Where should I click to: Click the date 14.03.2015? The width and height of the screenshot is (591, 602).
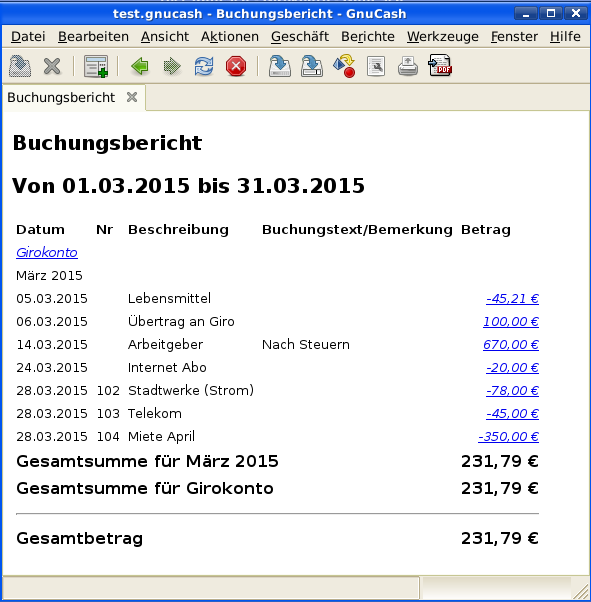(x=52, y=344)
